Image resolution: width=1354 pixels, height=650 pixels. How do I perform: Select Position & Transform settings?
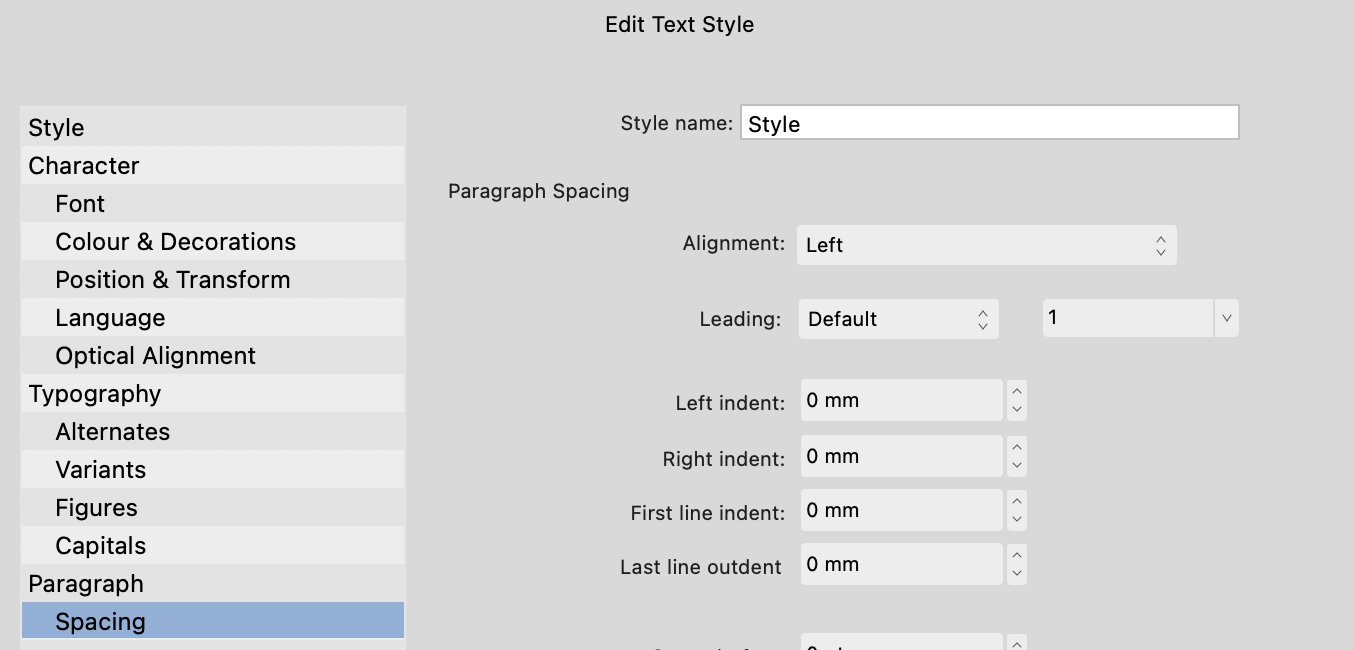[x=173, y=279]
